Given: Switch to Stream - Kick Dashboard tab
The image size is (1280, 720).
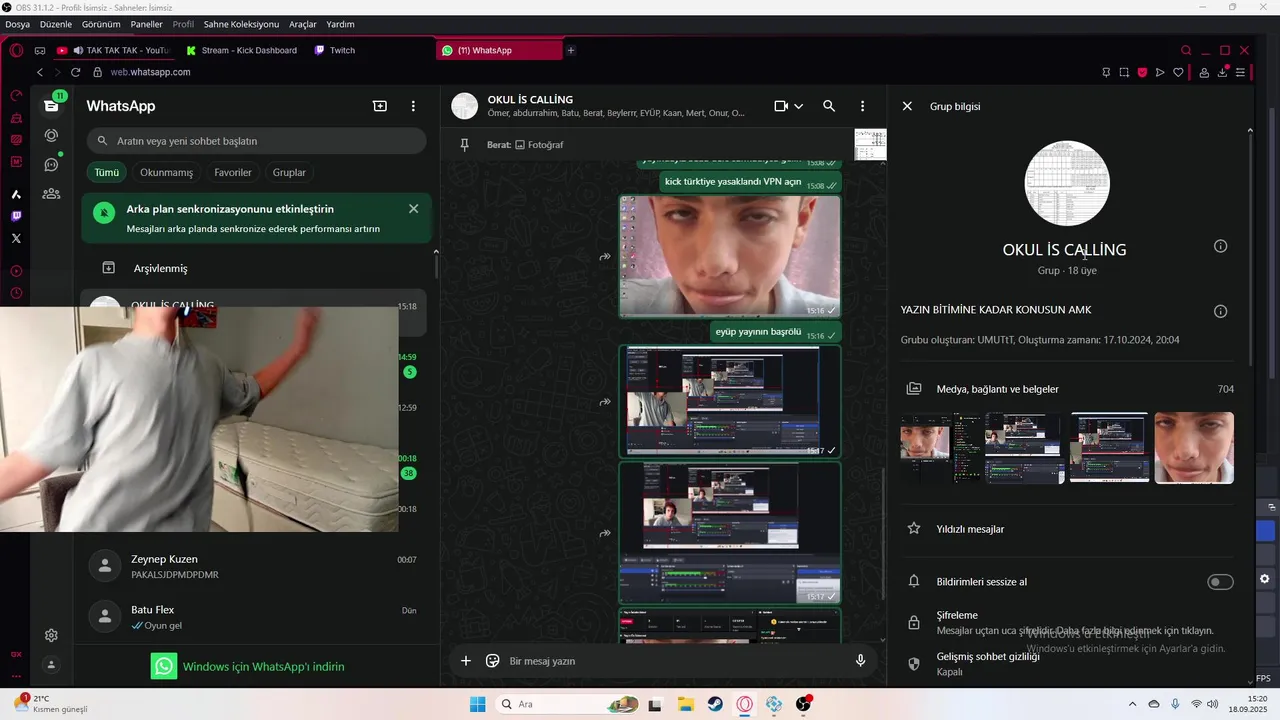Looking at the screenshot, I should [x=242, y=50].
